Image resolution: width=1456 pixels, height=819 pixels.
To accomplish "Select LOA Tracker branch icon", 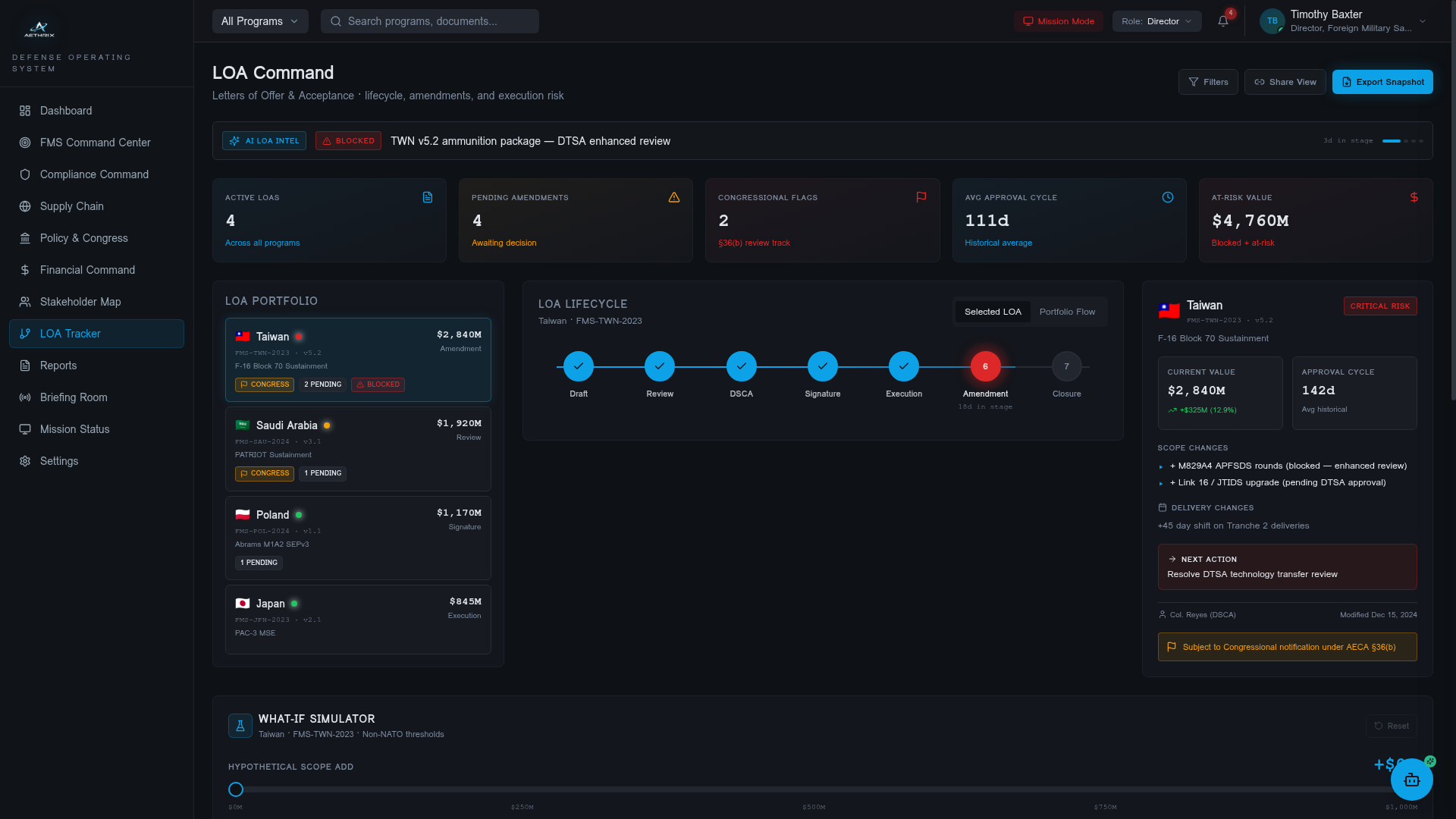I will pos(25,334).
